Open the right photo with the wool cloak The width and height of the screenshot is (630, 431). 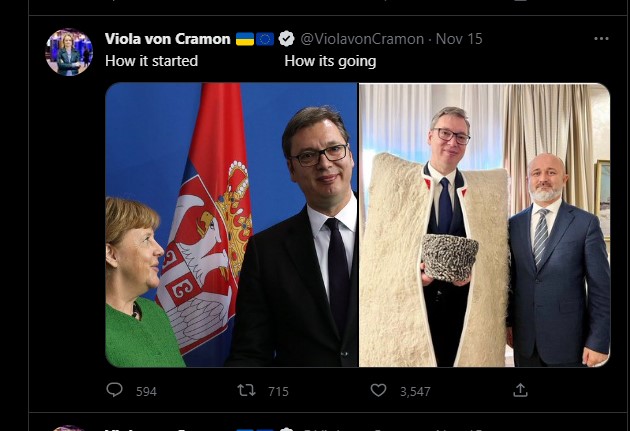[484, 224]
